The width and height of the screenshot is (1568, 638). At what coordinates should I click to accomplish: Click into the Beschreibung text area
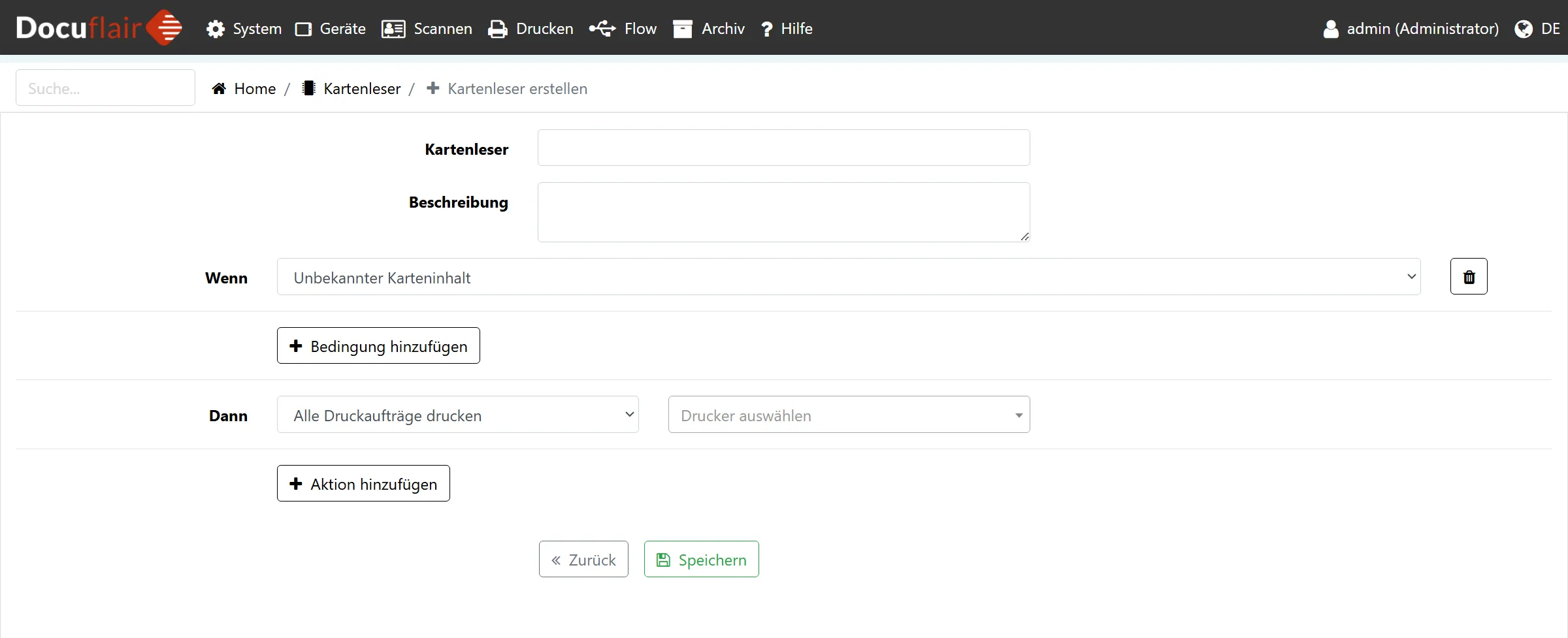click(x=783, y=212)
